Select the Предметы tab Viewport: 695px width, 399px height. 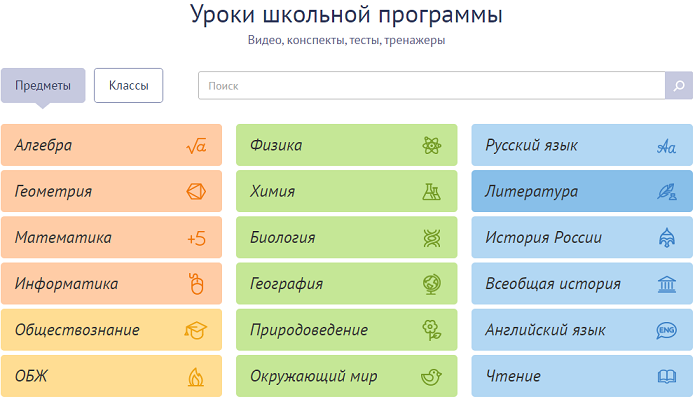43,86
